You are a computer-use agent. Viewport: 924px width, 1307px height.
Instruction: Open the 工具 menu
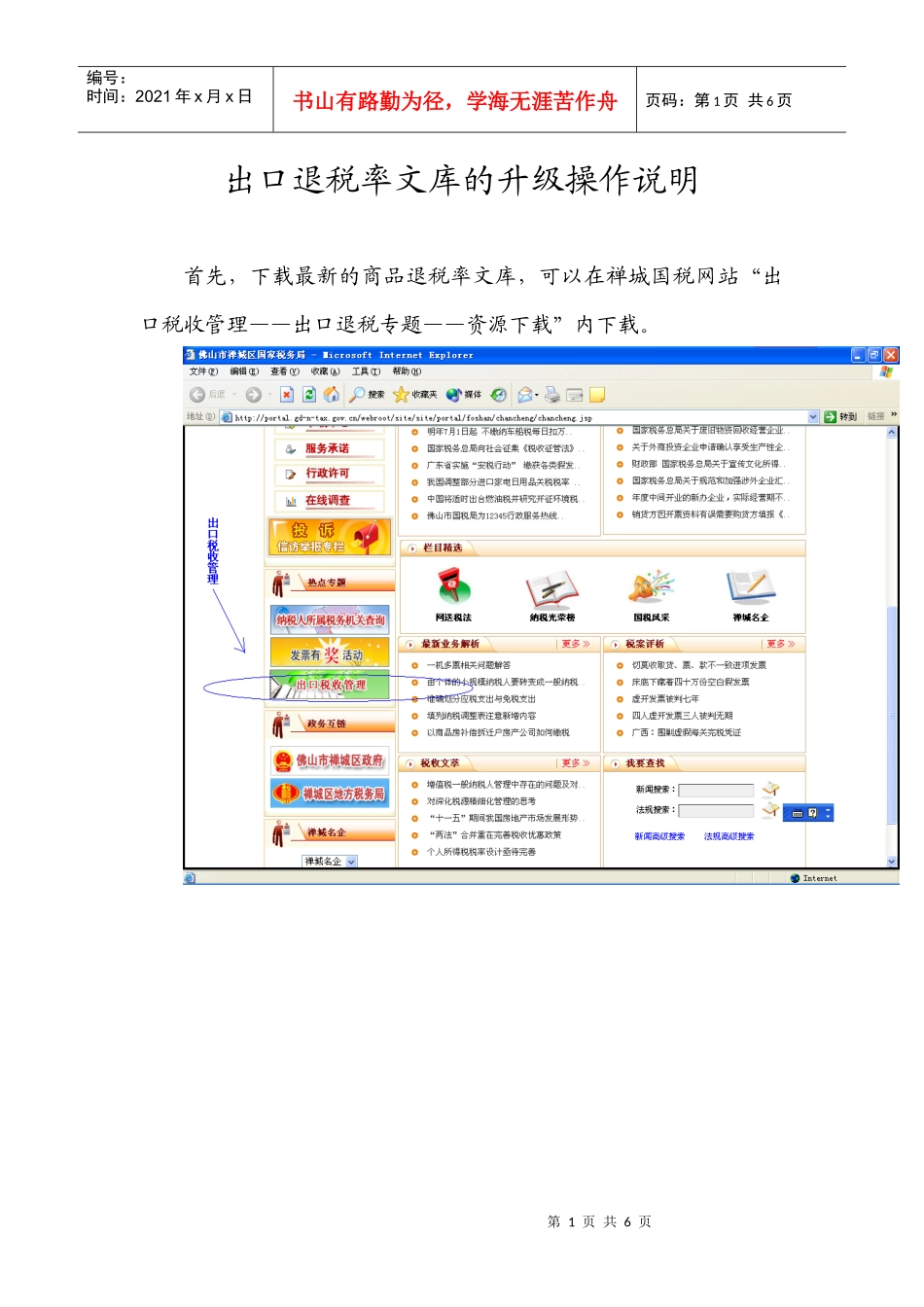(x=367, y=372)
